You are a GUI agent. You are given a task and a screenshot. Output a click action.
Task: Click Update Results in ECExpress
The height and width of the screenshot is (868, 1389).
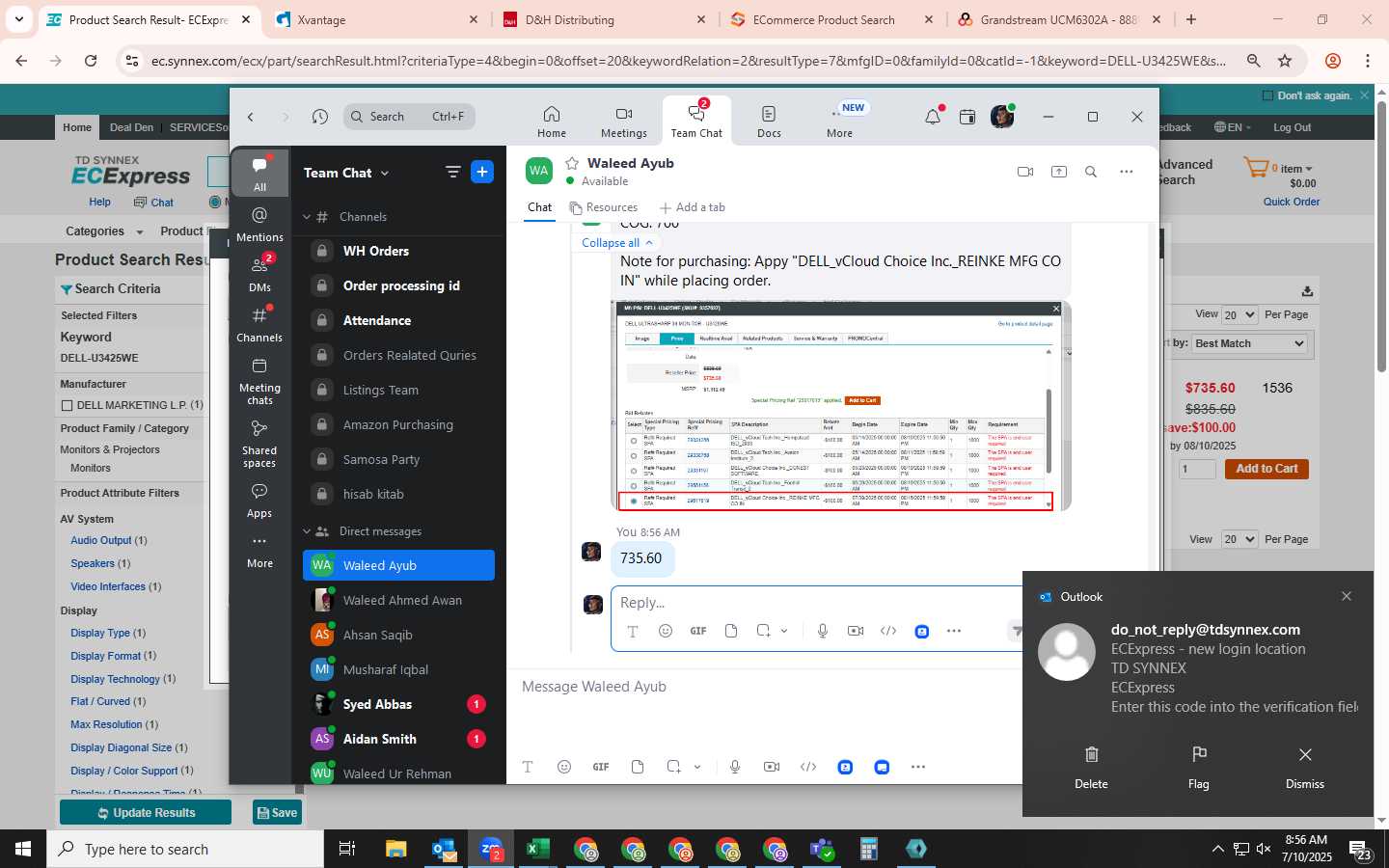[146, 813]
